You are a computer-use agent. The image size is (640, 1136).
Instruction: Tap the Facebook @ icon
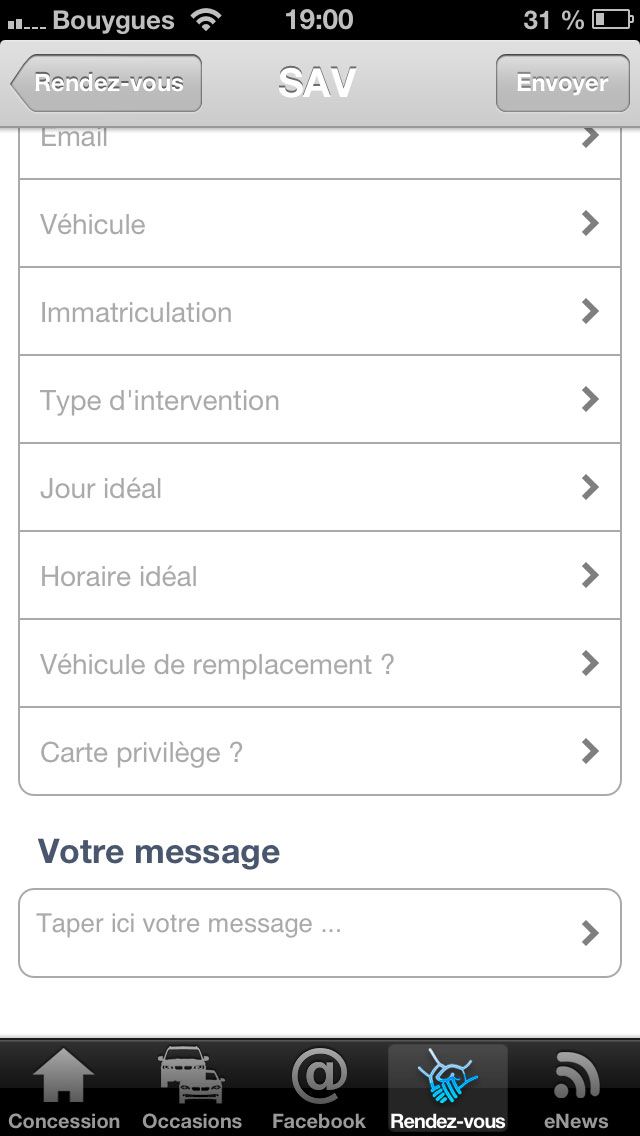(x=319, y=1077)
